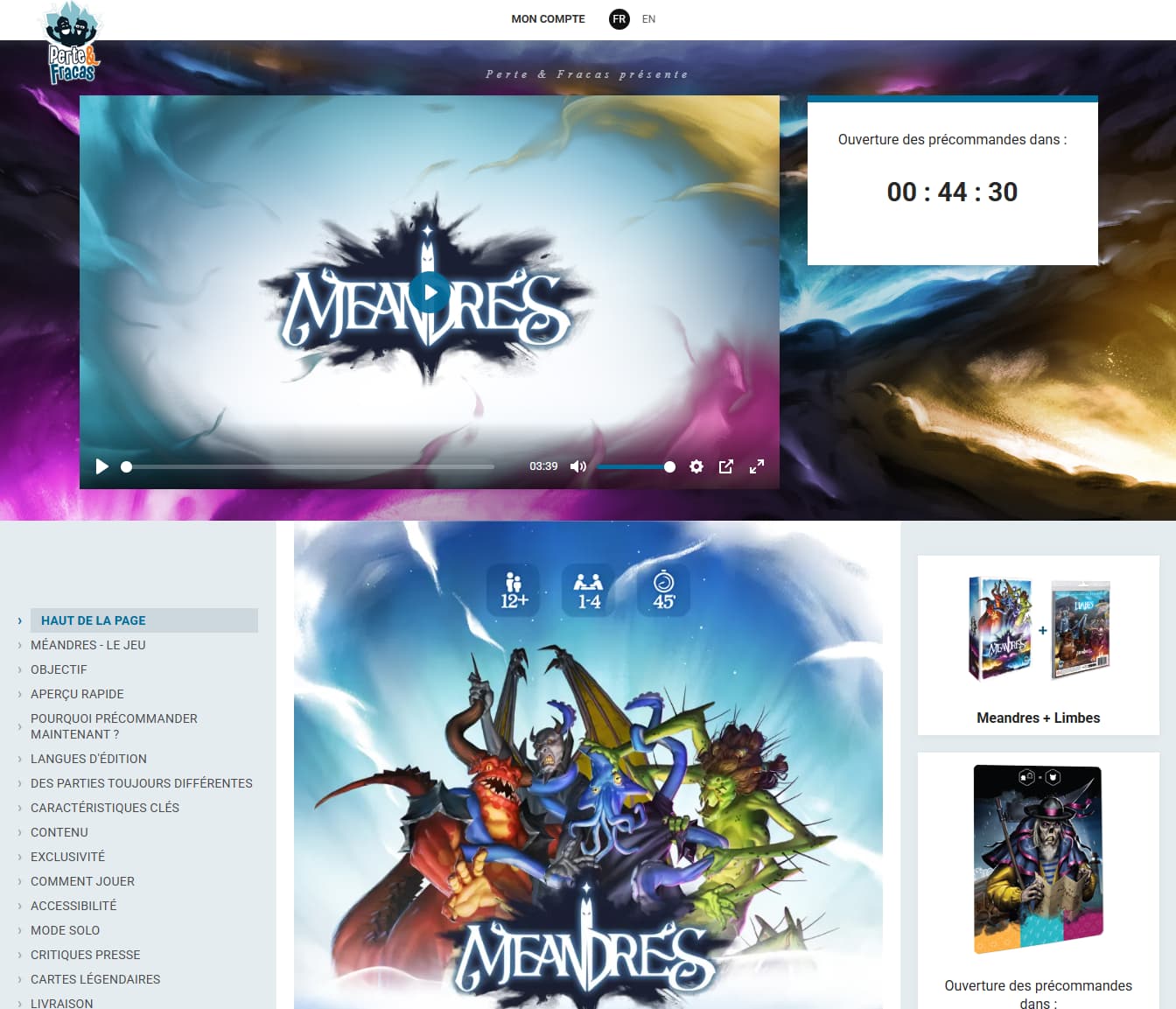Open MODE SOLO section

pyautogui.click(x=65, y=930)
